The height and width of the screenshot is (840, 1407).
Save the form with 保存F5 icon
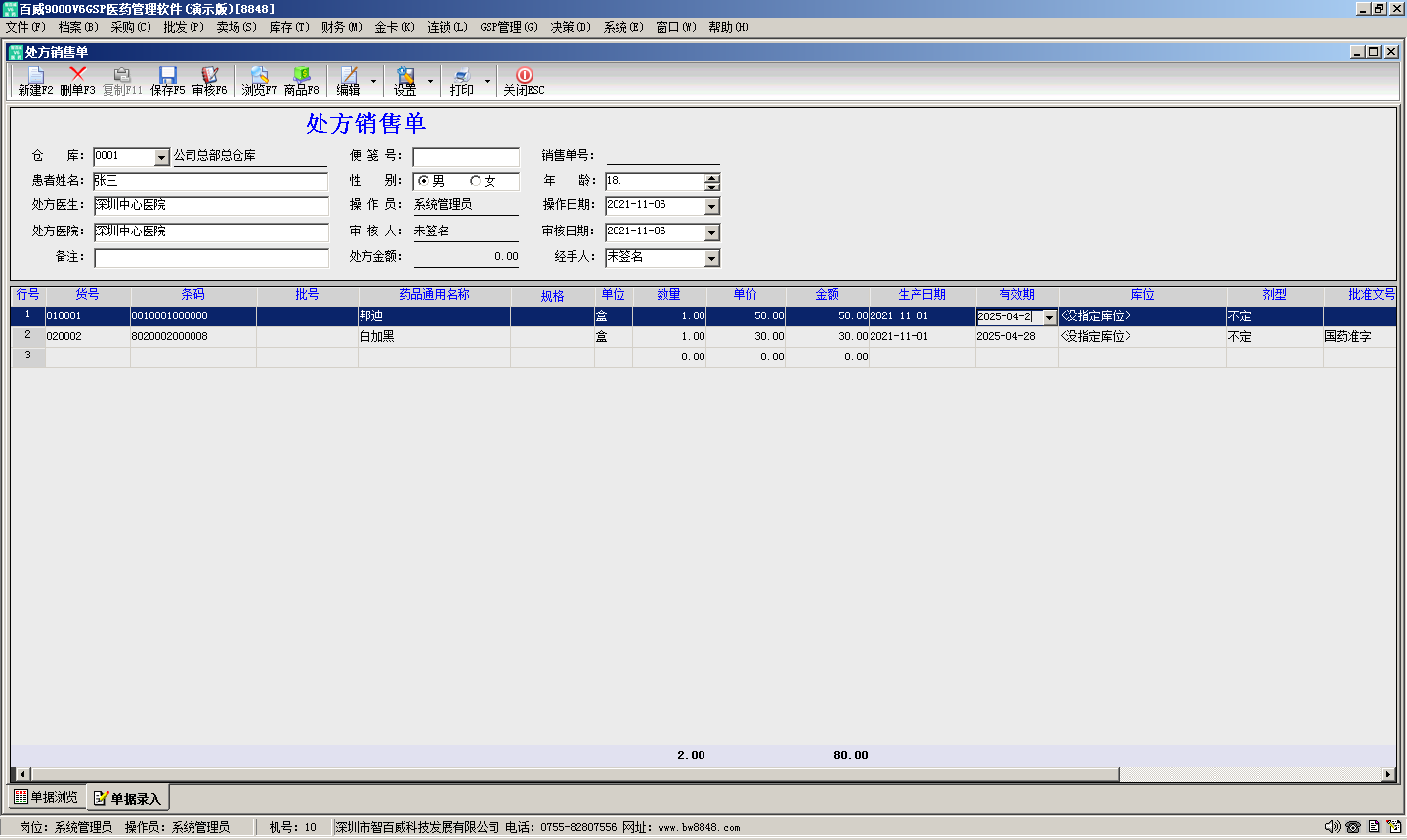click(x=167, y=76)
